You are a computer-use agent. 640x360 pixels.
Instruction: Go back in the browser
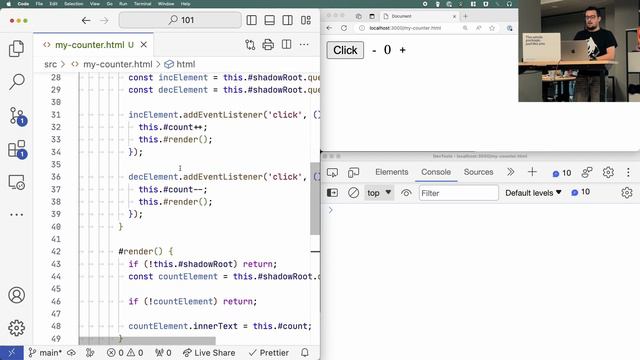(x=329, y=28)
